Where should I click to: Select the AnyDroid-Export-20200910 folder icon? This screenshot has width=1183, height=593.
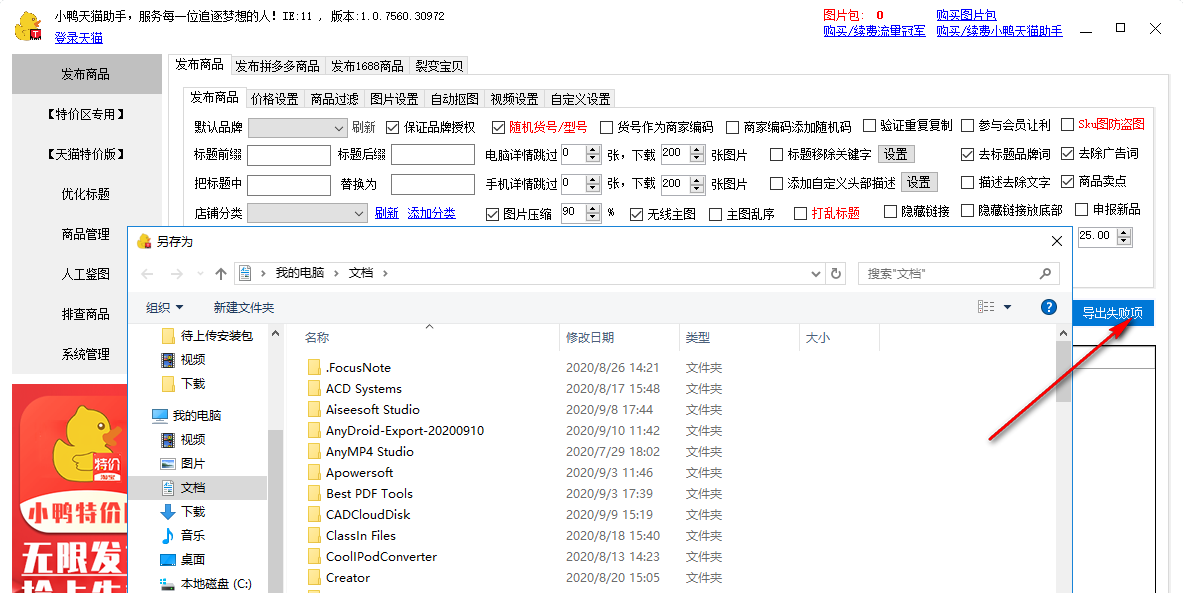pos(315,432)
